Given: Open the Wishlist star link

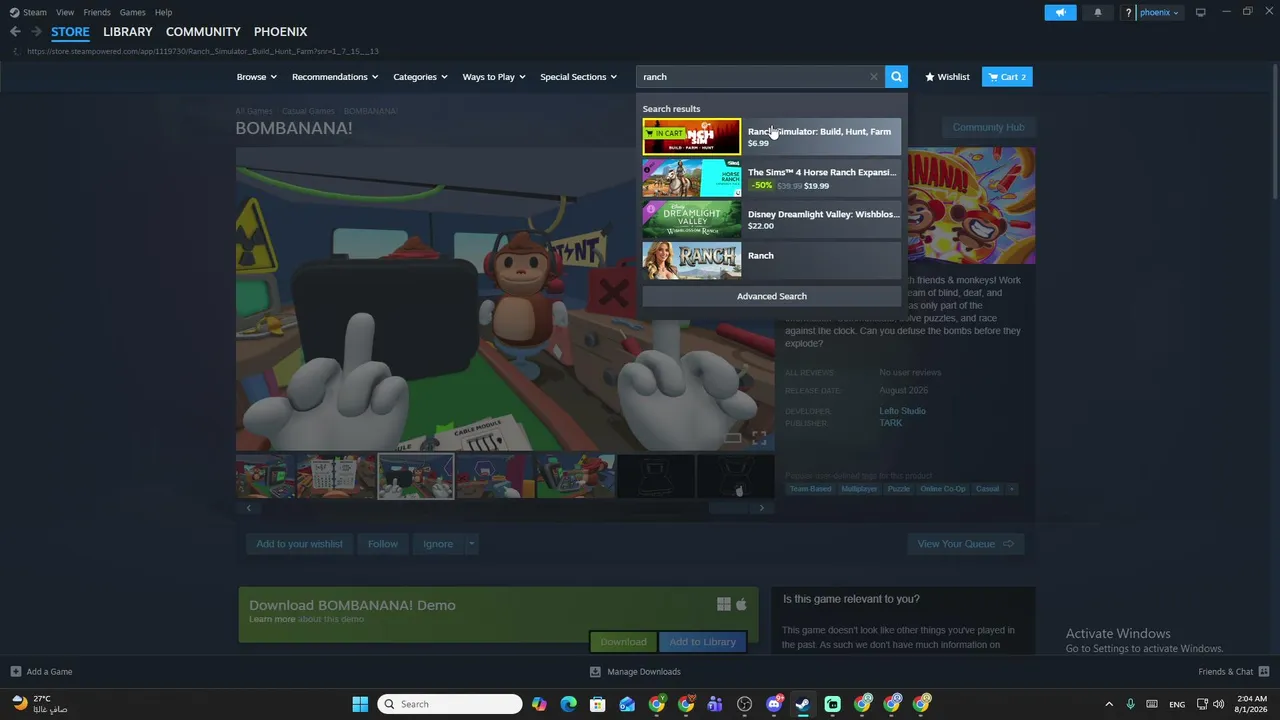Looking at the screenshot, I should (x=947, y=77).
